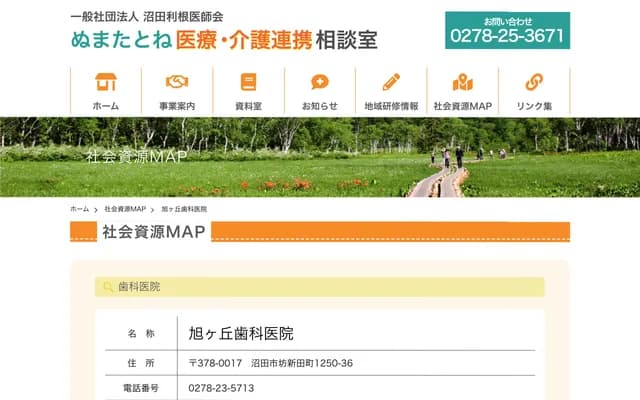
Task: Click the リンク集 chain link icon
Action: [534, 82]
